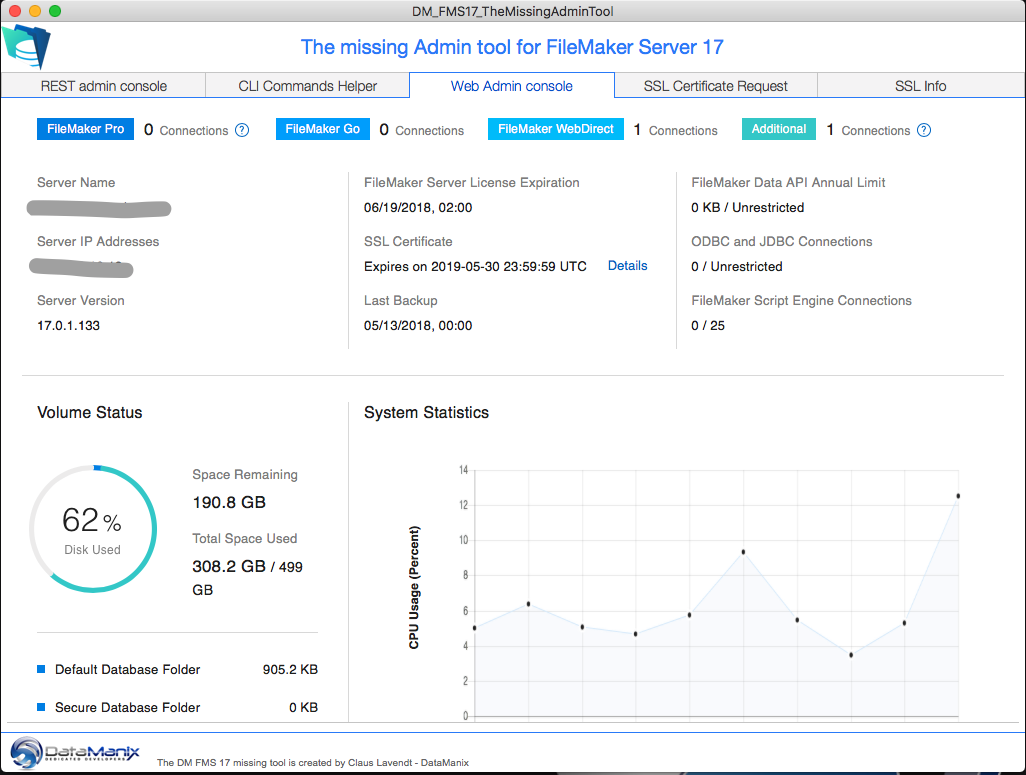
Task: Click the Space Remaining value 190.8 GB
Action: tap(229, 502)
